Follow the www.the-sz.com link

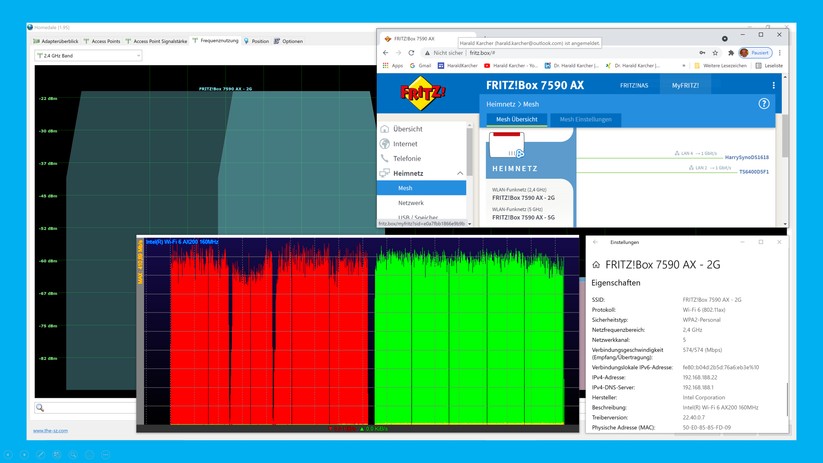tap(50, 430)
